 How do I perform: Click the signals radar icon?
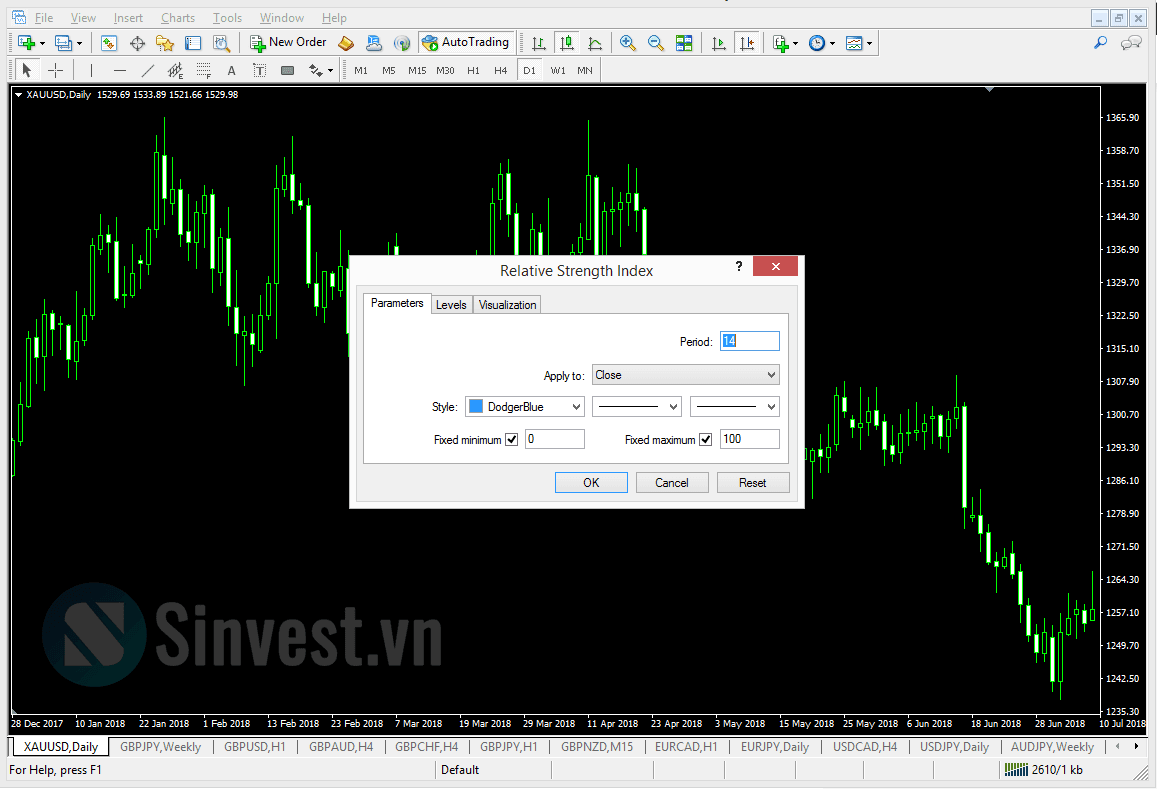pos(402,44)
